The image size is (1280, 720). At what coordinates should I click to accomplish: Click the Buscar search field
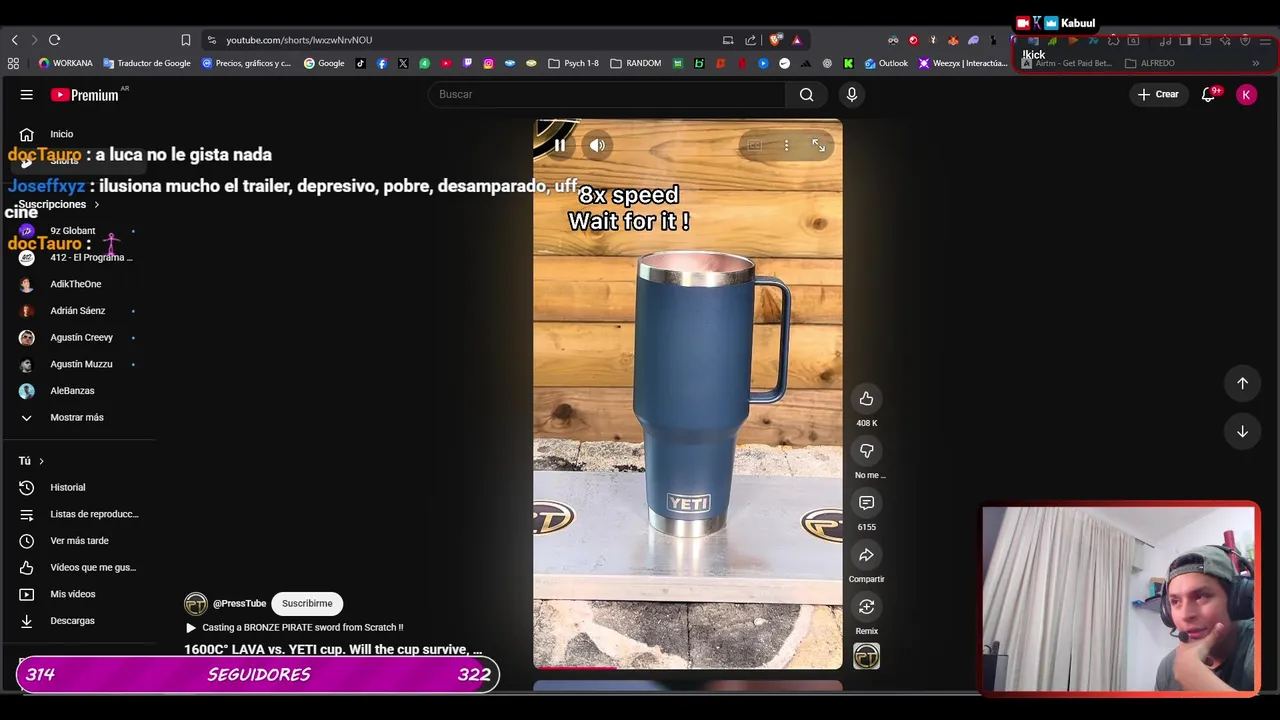click(x=608, y=95)
